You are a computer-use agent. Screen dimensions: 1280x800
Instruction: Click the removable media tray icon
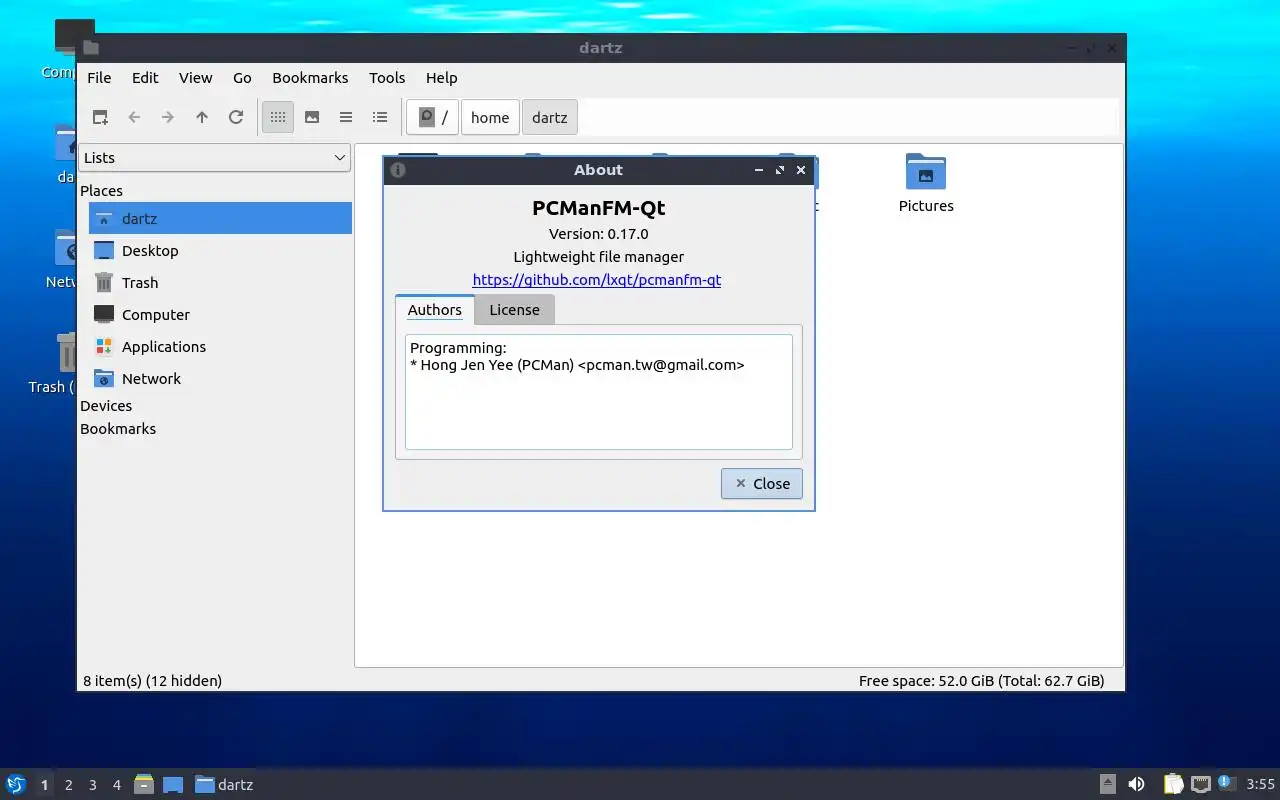(1108, 785)
